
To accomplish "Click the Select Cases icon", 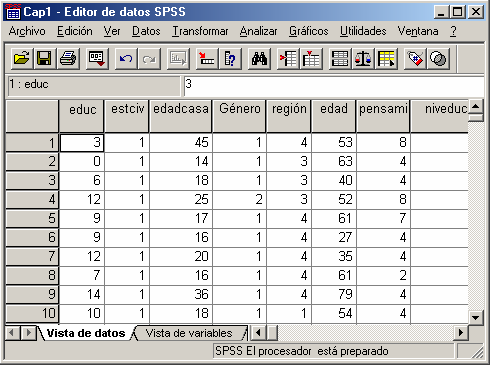I will coord(386,59).
